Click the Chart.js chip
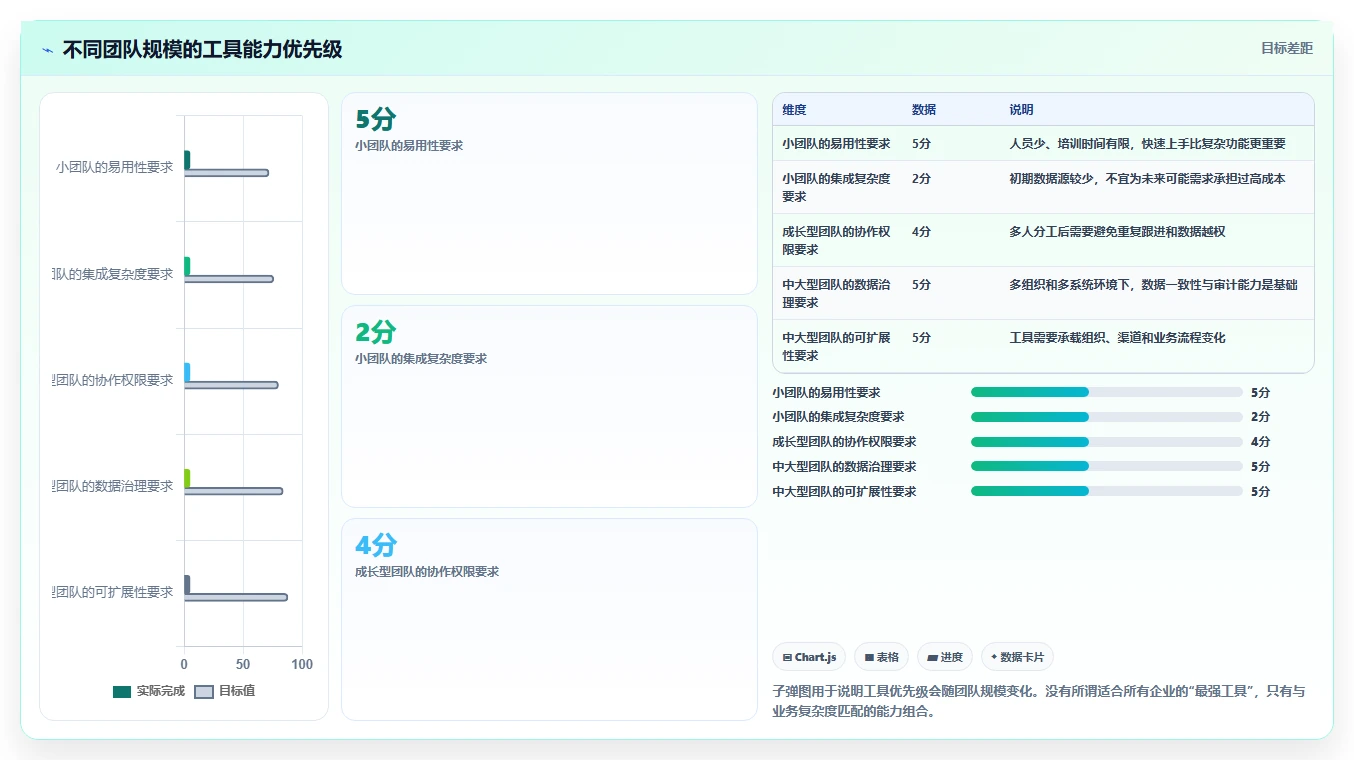Image resolution: width=1354 pixels, height=760 pixels. pos(809,657)
